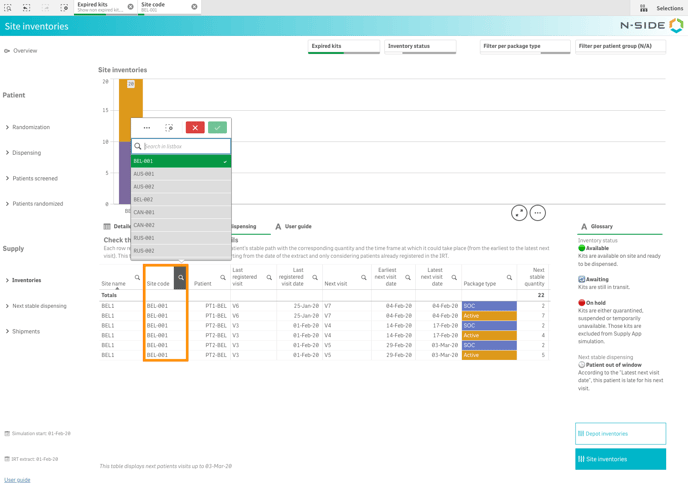Open the smart search icon in the top toolbar
This screenshot has width=688, height=486.
pos(8,7)
